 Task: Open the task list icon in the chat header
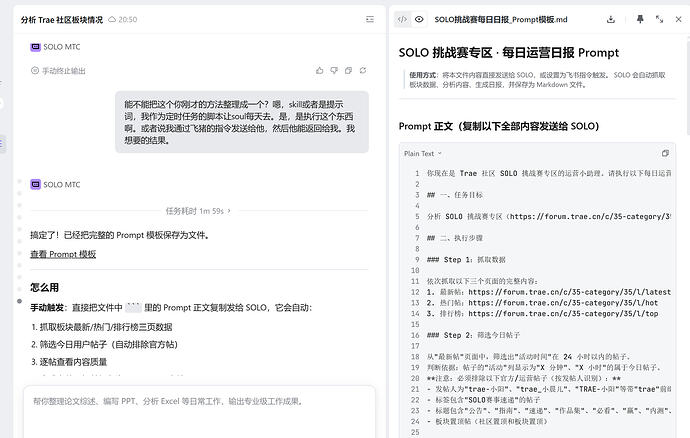370,19
